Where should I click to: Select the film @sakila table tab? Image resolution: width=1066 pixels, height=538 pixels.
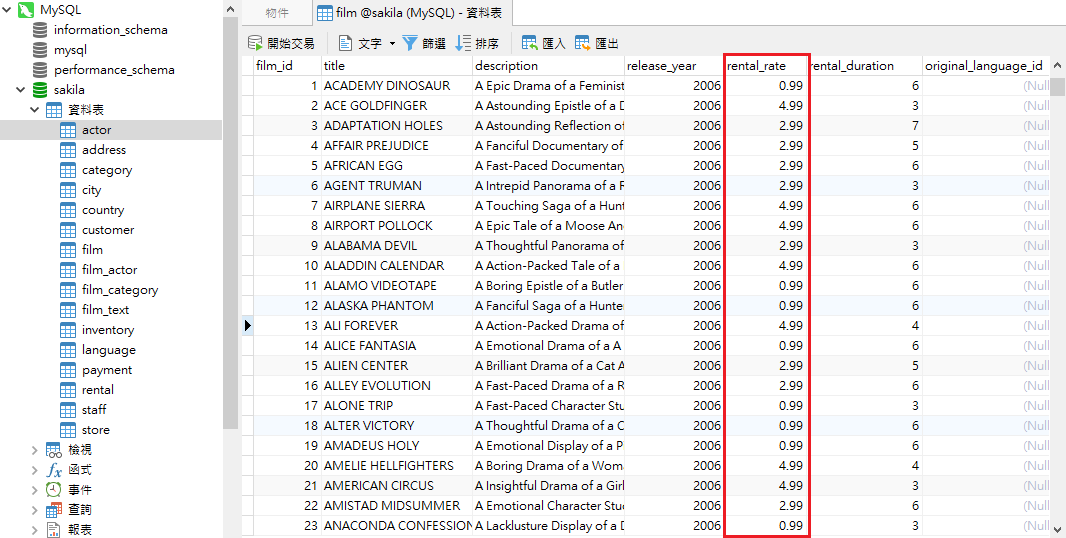click(410, 13)
